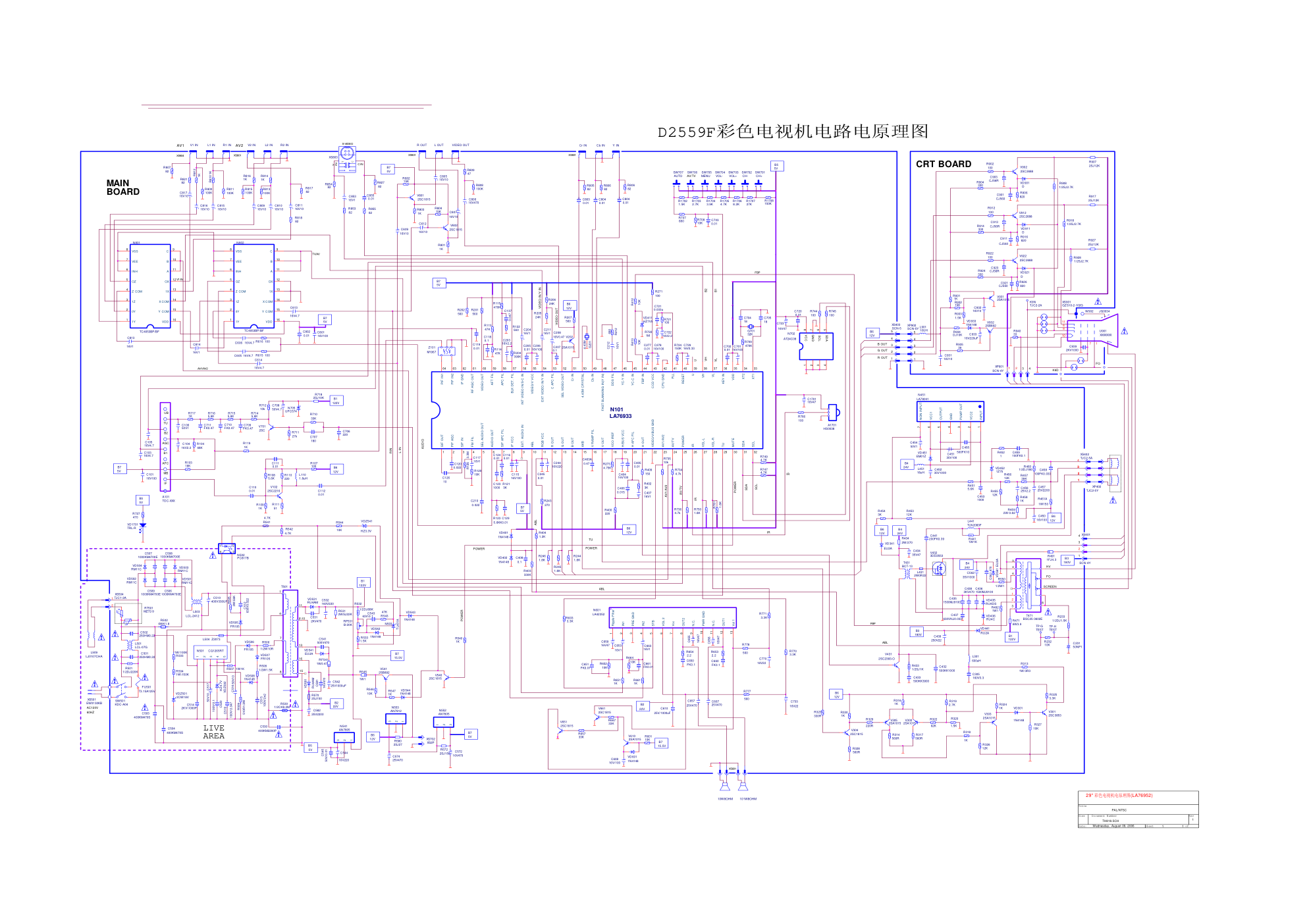Click the 'L OUT' jack label

(x=439, y=145)
